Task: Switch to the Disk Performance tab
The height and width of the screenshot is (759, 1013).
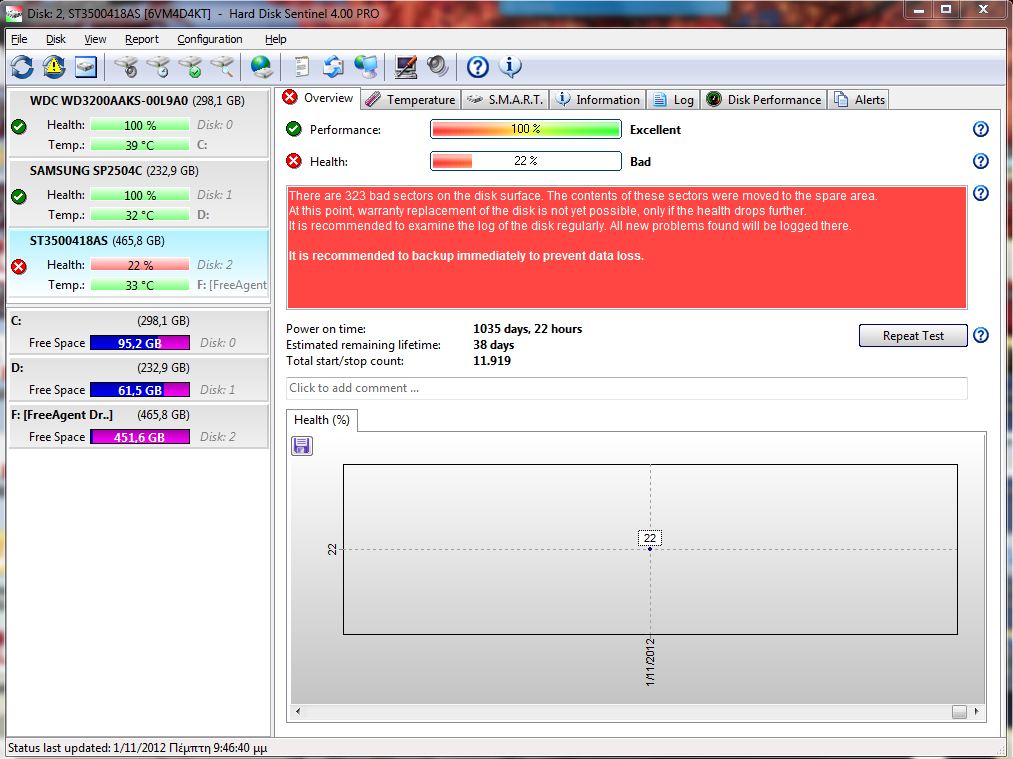Action: pyautogui.click(x=764, y=99)
